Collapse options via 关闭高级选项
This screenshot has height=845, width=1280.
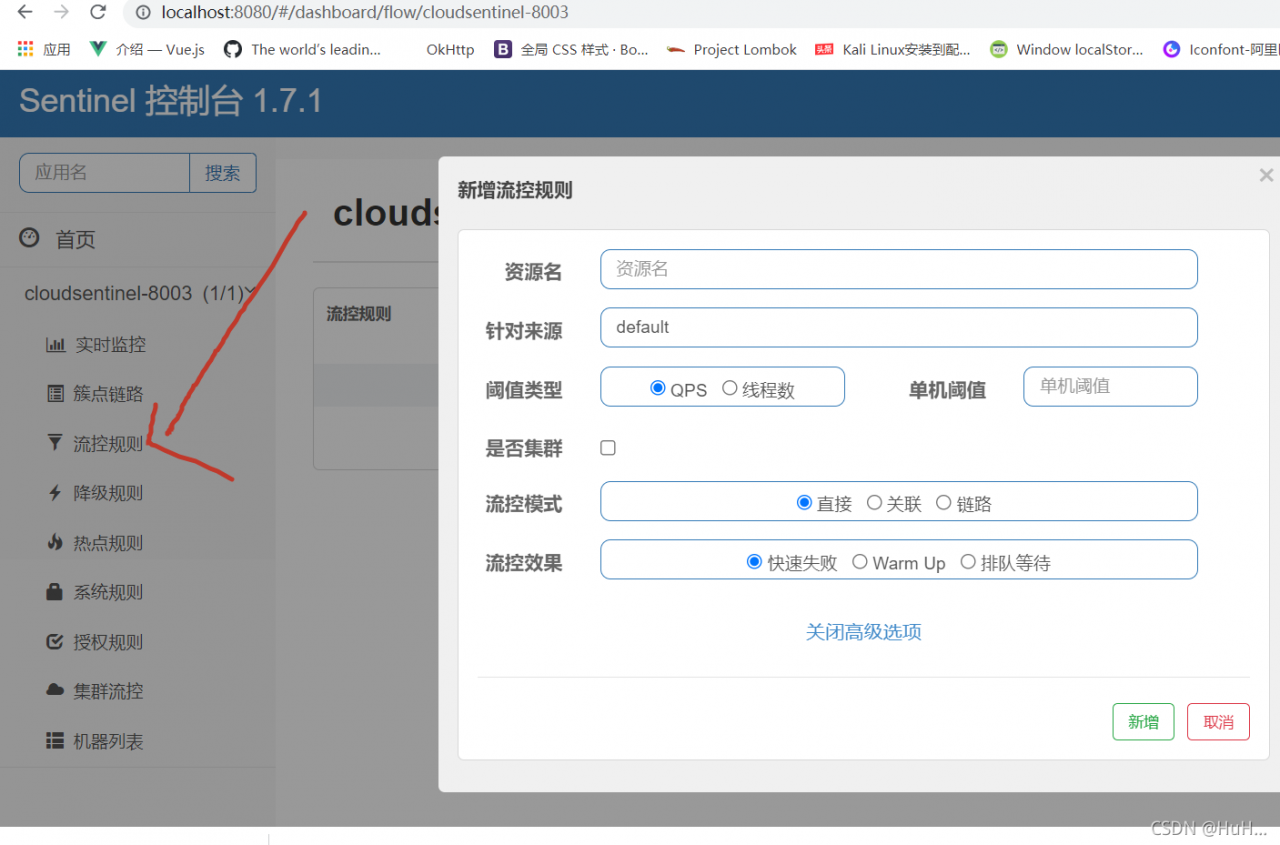pos(864,632)
